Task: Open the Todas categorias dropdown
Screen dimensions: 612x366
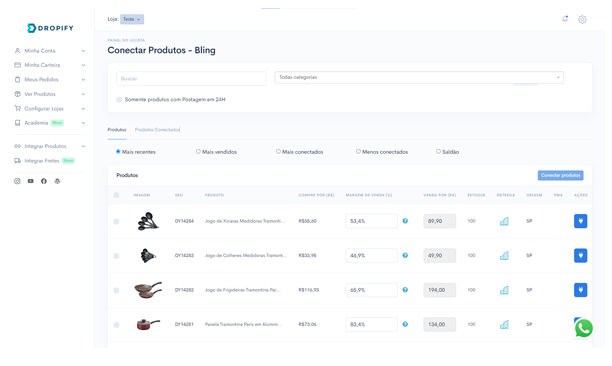Action: (419, 77)
